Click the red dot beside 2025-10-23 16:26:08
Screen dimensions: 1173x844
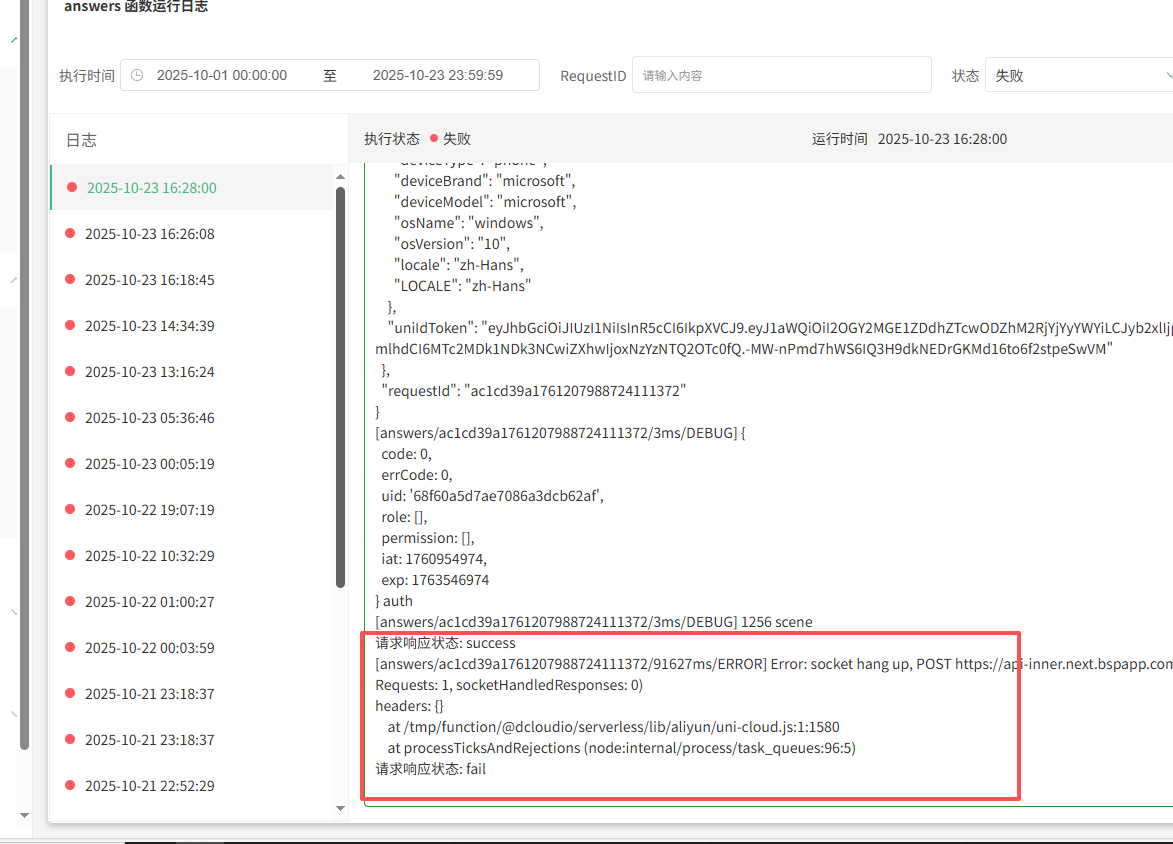(x=70, y=233)
